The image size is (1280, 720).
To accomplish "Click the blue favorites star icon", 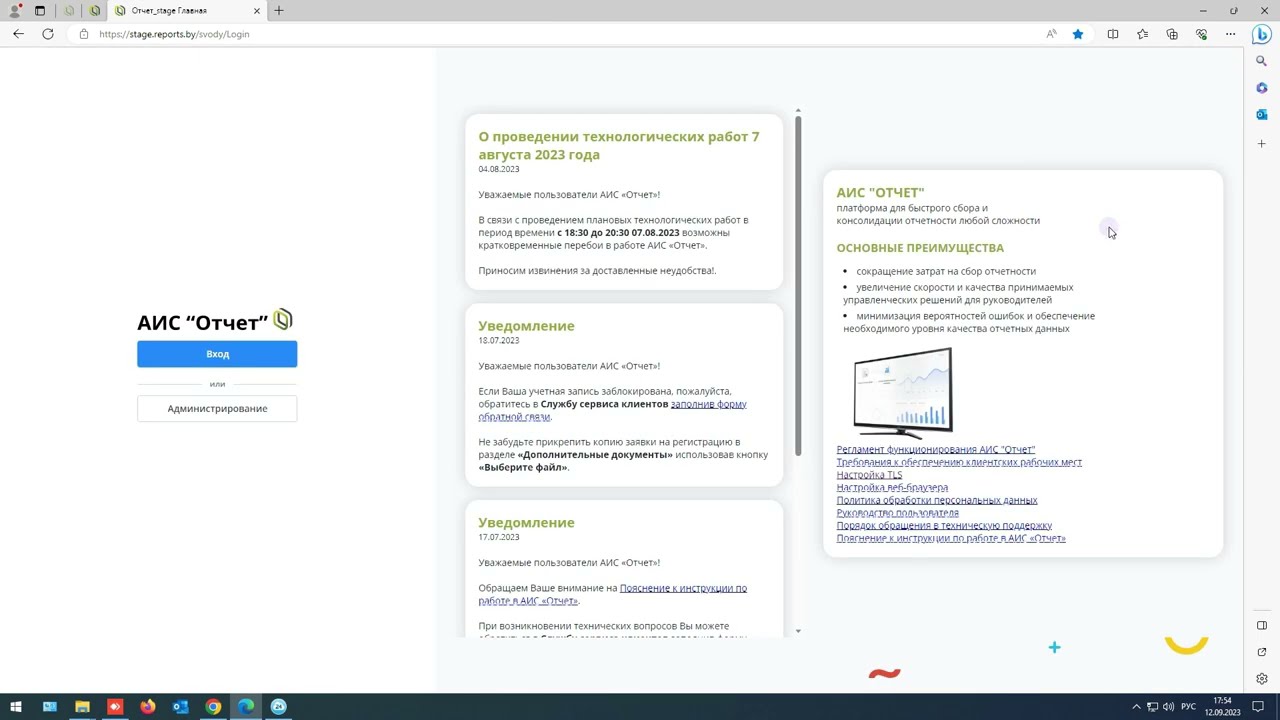I will pos(1078,34).
